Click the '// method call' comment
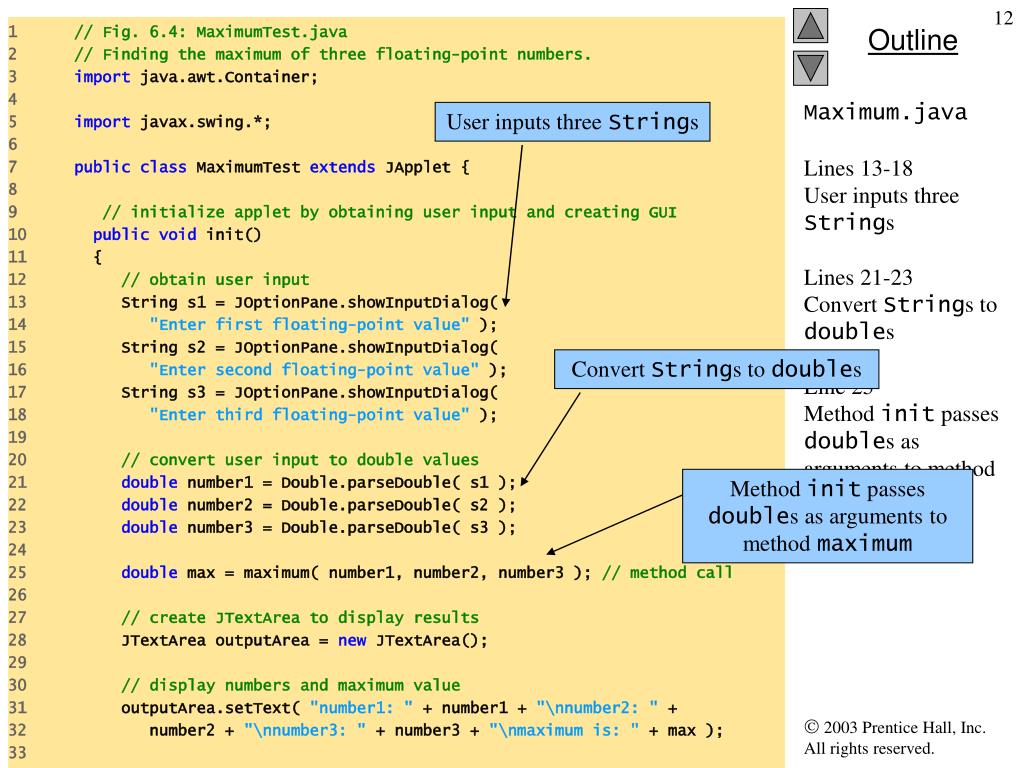Screen dimensions: 1024x768 [667, 573]
